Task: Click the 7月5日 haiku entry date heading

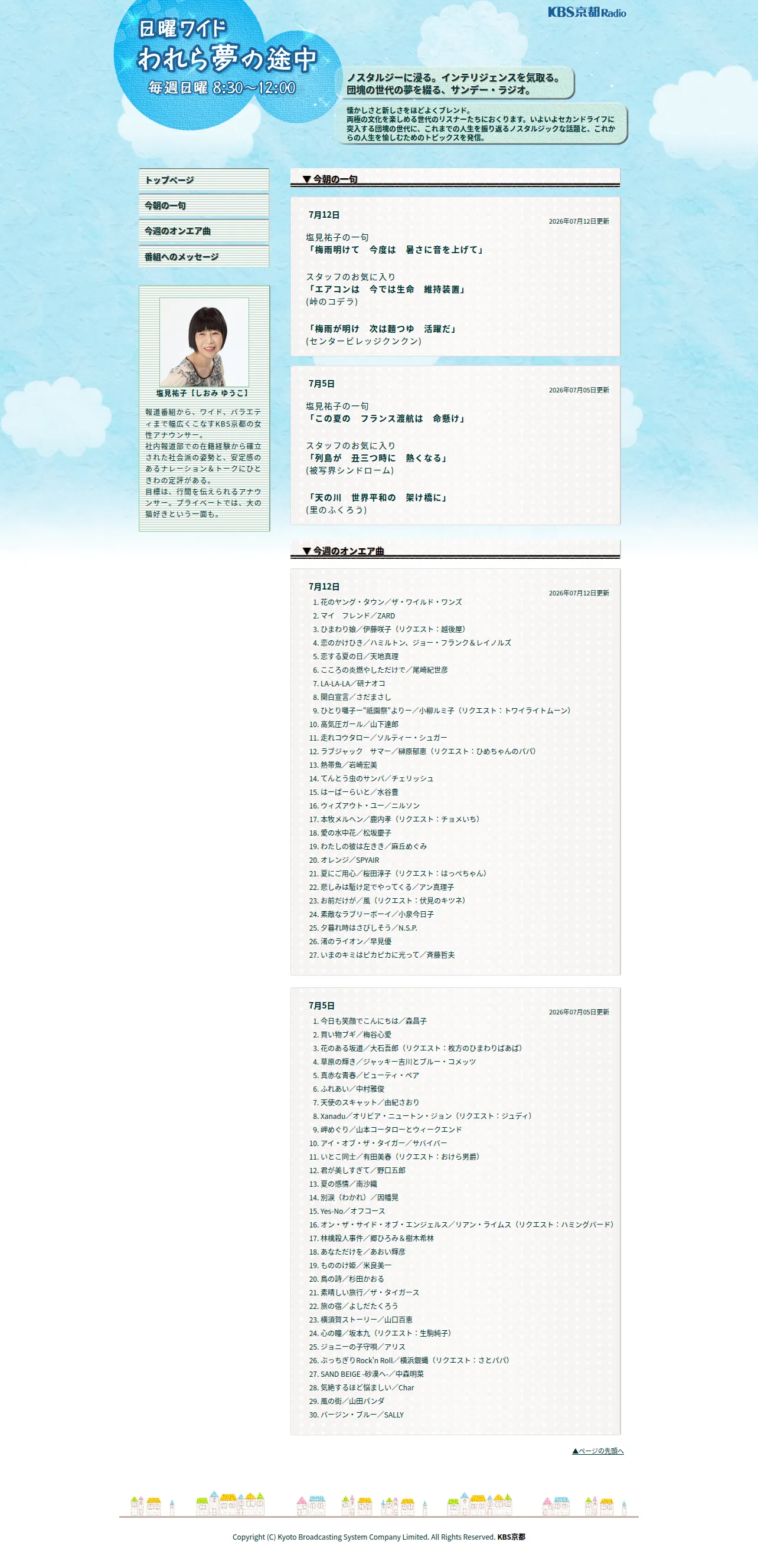Action: click(322, 384)
